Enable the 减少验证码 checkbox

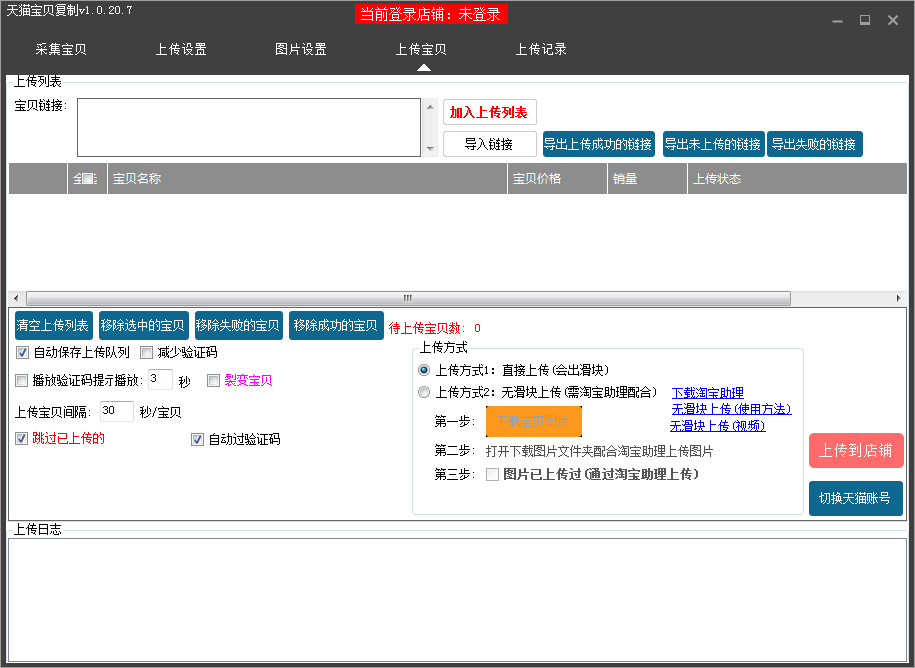click(x=147, y=353)
